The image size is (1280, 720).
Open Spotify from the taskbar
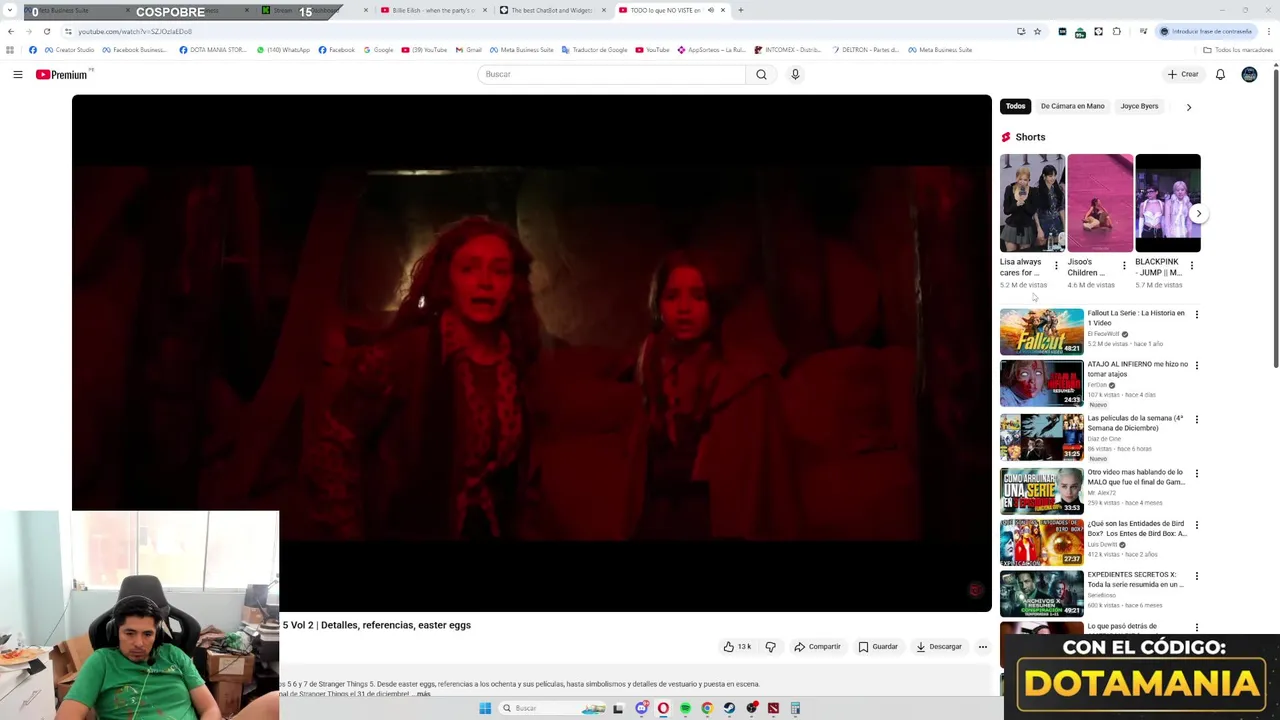(685, 708)
